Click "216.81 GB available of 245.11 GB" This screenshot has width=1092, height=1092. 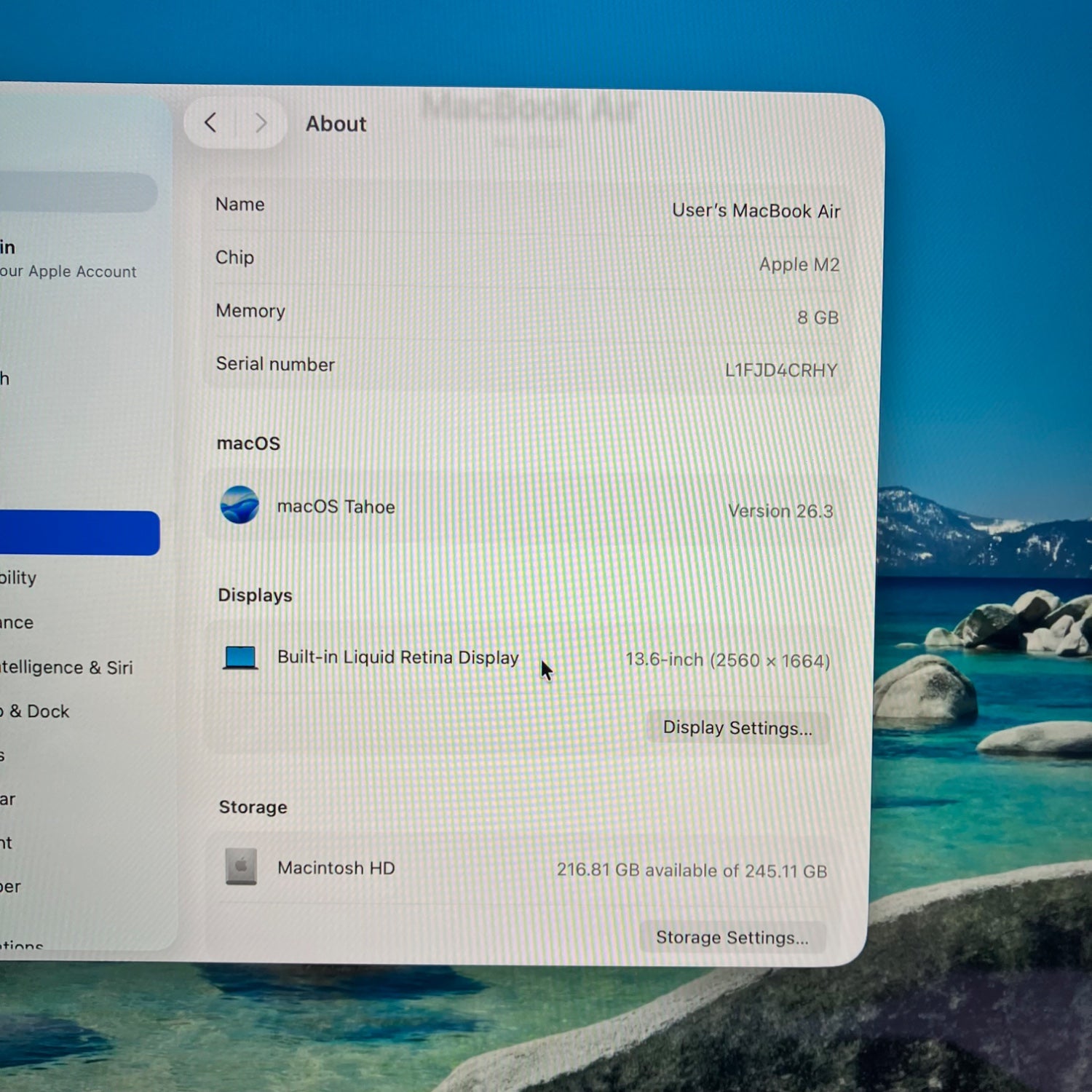[x=692, y=871]
